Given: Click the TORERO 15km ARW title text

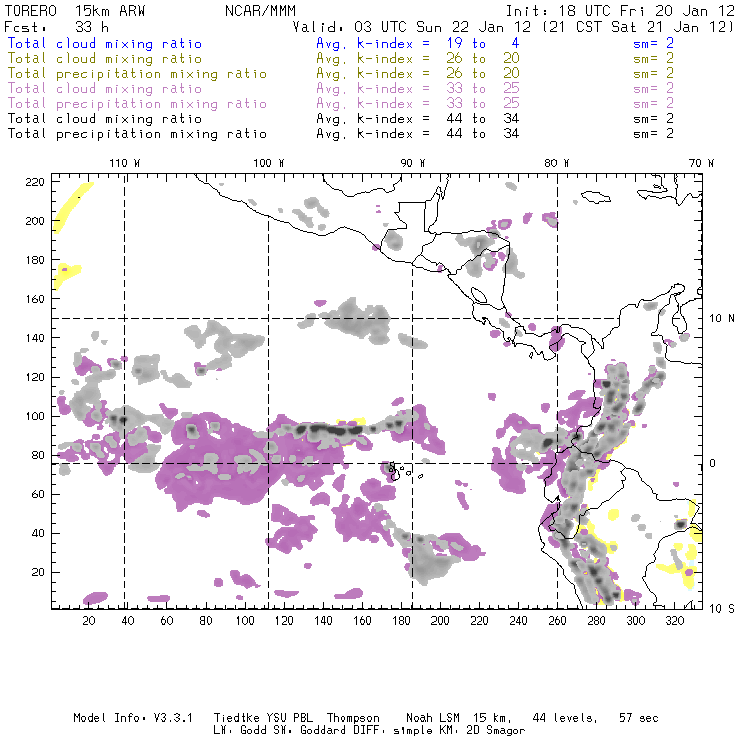Looking at the screenshot, I should [x=59, y=9].
